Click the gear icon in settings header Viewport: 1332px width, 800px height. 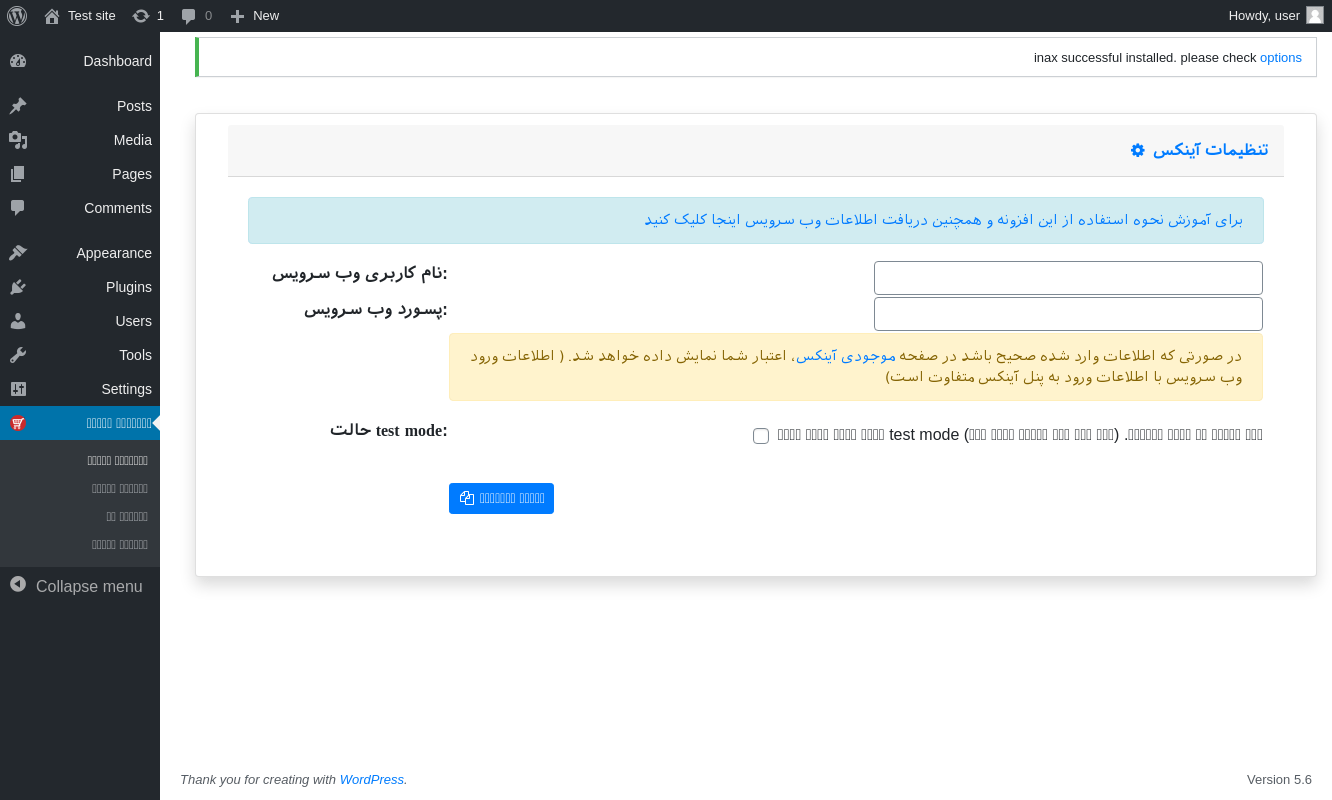pyautogui.click(x=1137, y=150)
